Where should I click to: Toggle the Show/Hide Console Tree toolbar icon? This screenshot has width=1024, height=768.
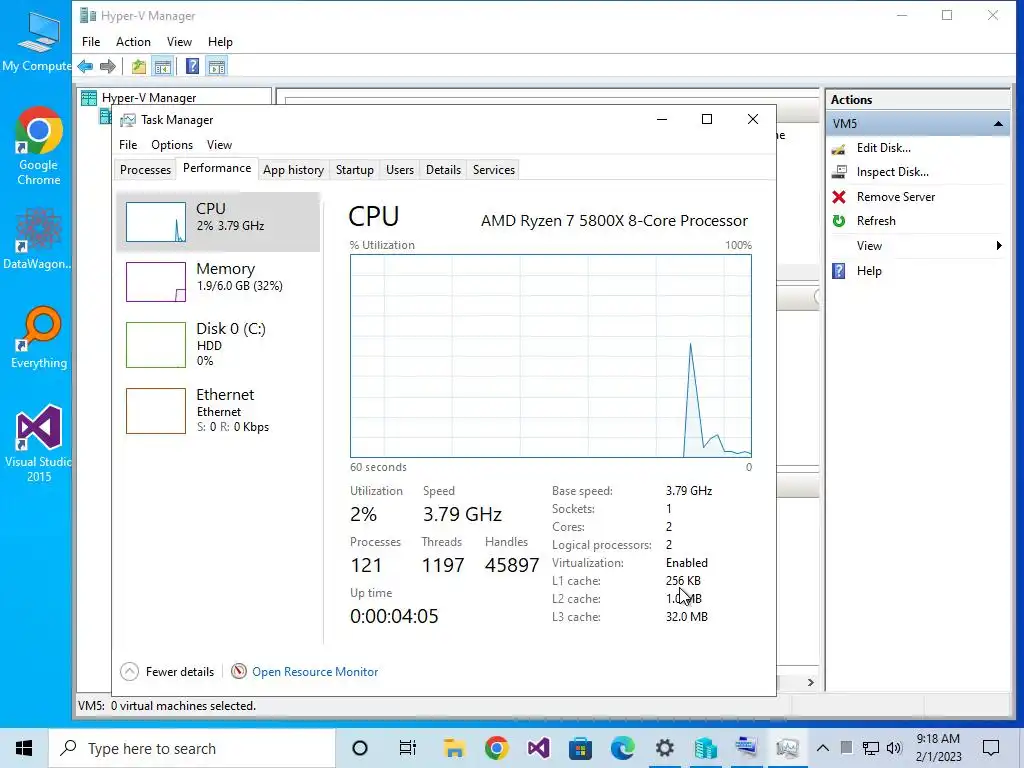[163, 66]
